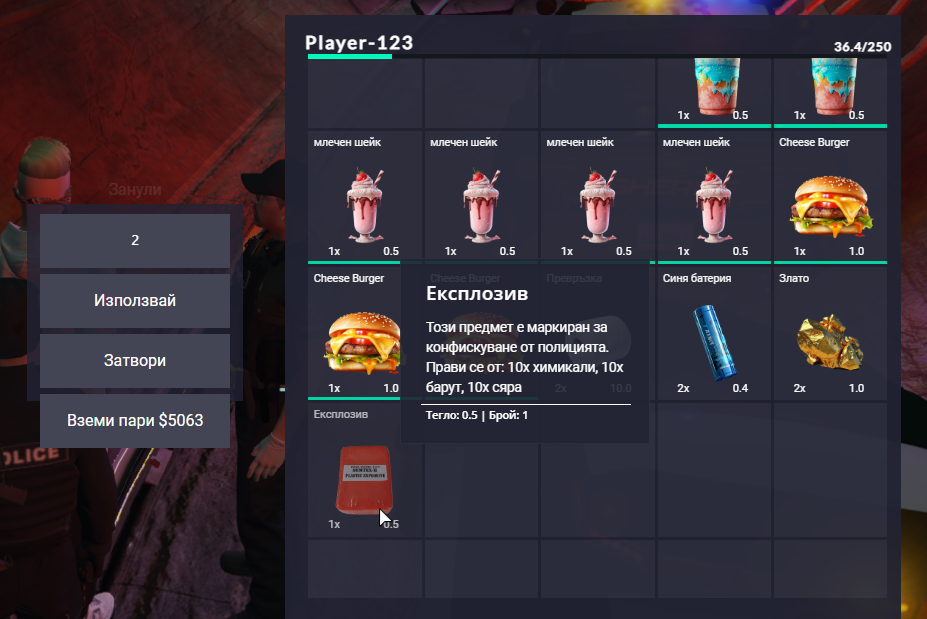Click the slush cup left of the rightmost one
Viewport: 927px width, 619px height.
(x=714, y=92)
